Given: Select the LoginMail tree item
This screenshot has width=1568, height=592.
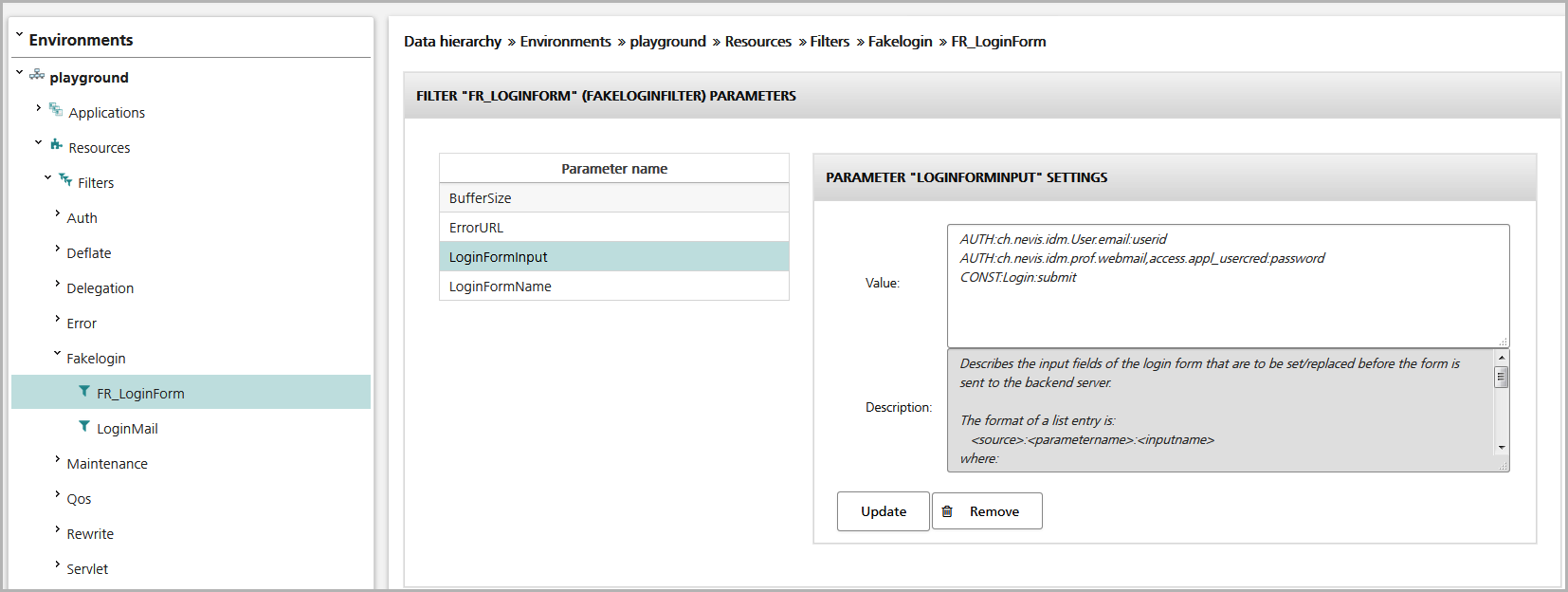Looking at the screenshot, I should point(127,429).
